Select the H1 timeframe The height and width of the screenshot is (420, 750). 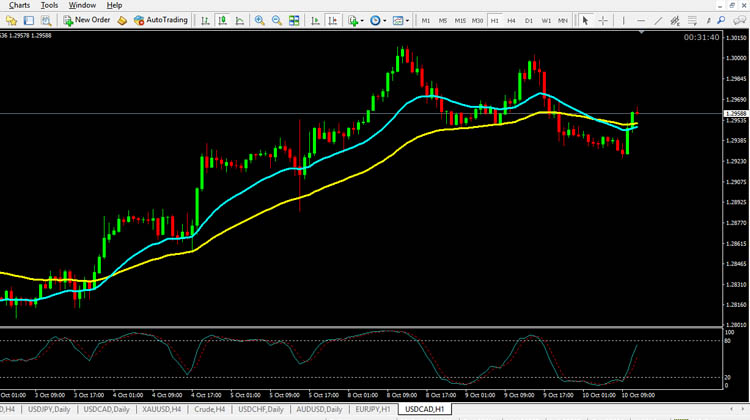click(495, 21)
